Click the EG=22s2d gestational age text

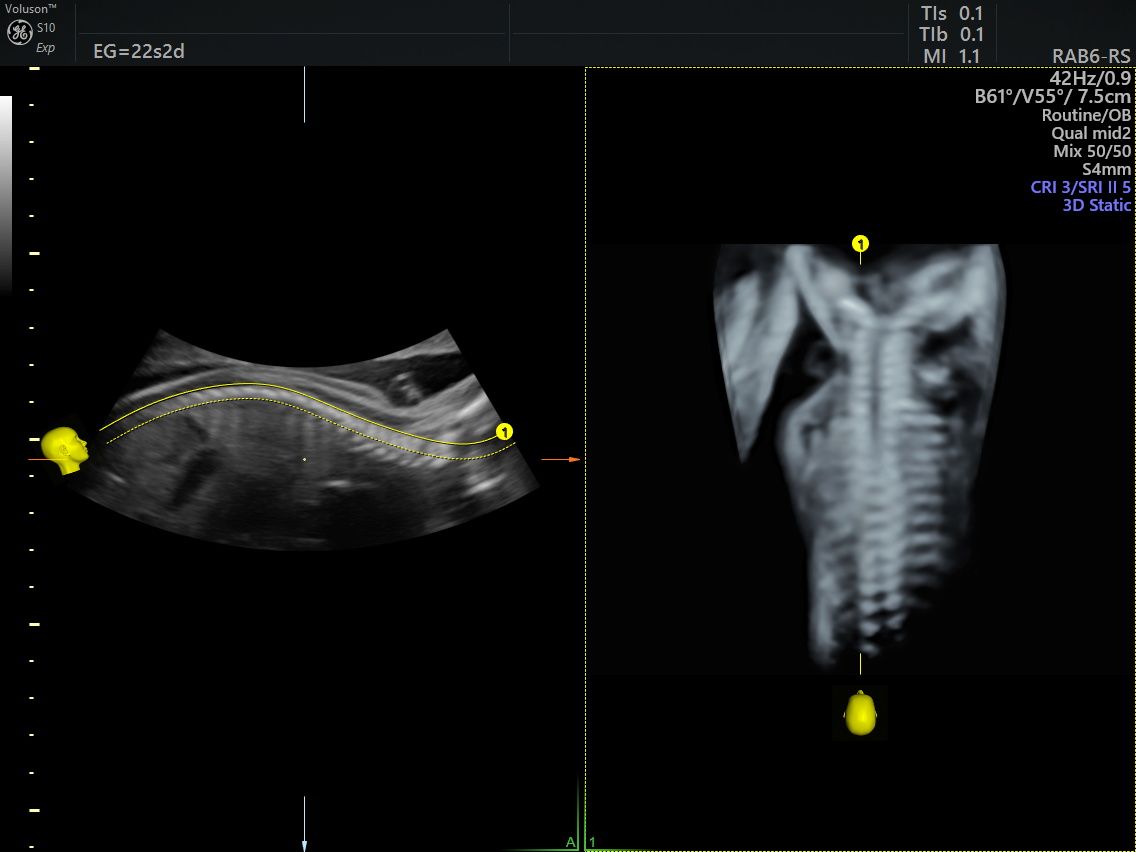point(138,52)
